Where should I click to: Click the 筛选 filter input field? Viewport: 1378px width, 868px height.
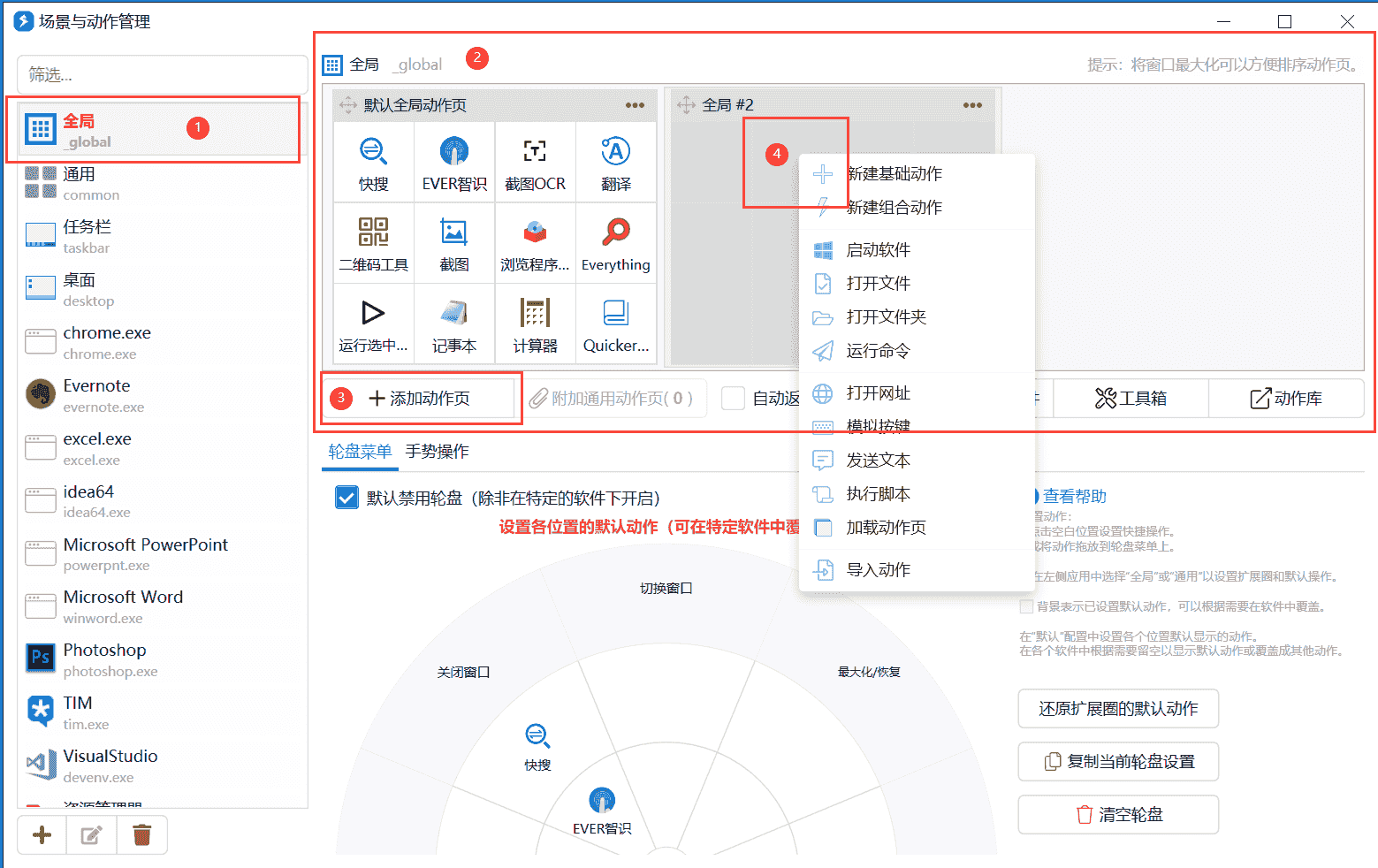coord(163,75)
